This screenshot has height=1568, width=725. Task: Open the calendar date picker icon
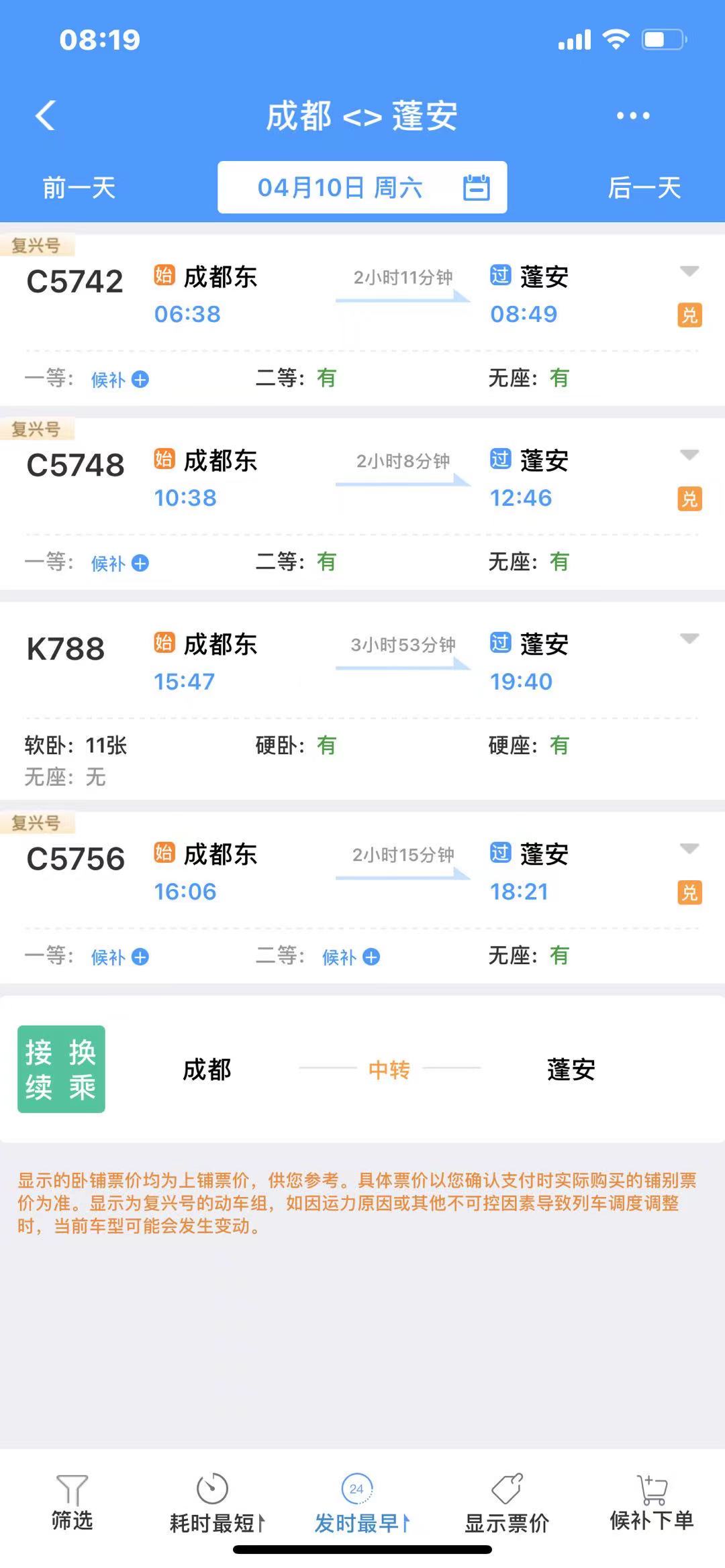pyautogui.click(x=477, y=188)
